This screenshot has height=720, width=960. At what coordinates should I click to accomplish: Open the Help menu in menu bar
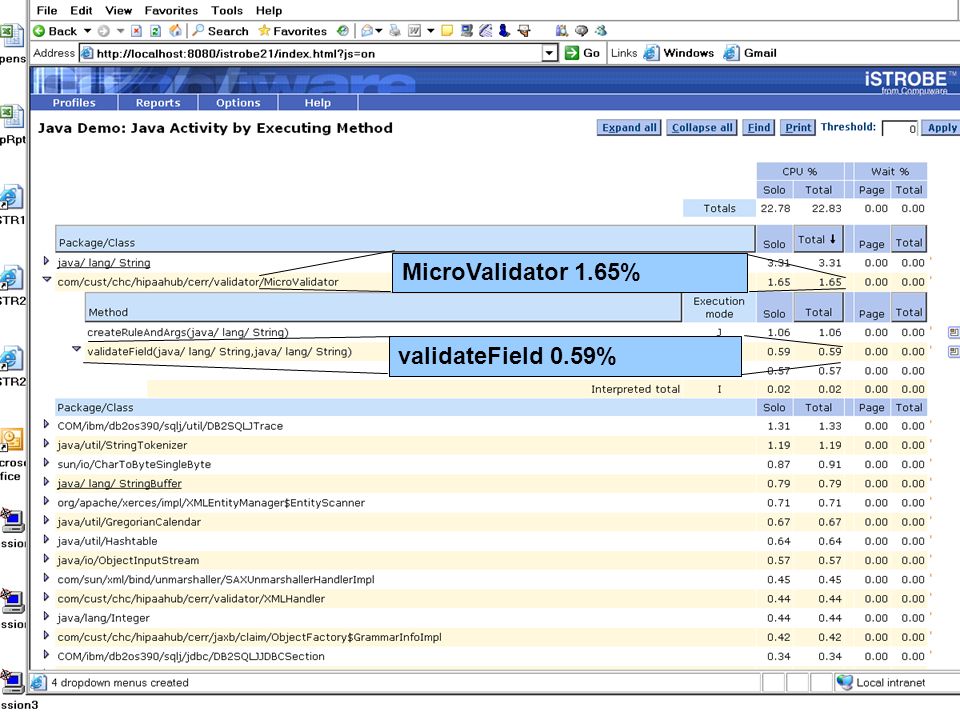point(269,10)
